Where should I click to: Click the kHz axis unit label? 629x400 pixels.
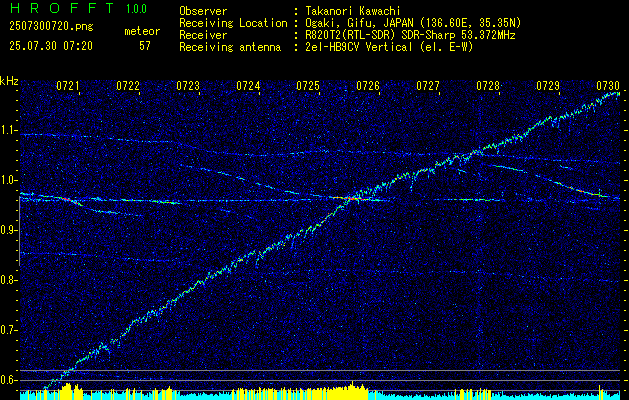tap(9, 81)
